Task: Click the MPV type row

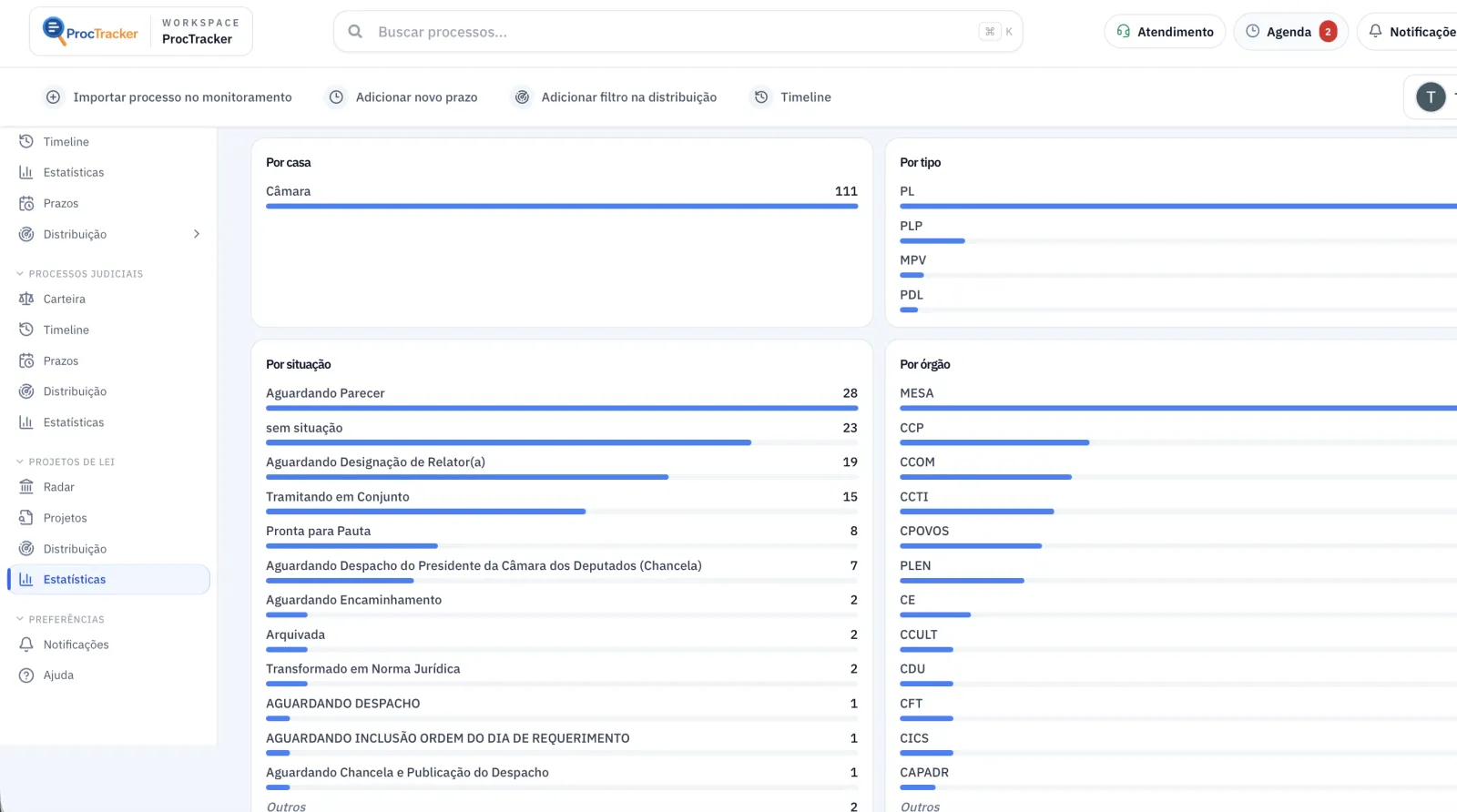Action: click(x=1178, y=266)
